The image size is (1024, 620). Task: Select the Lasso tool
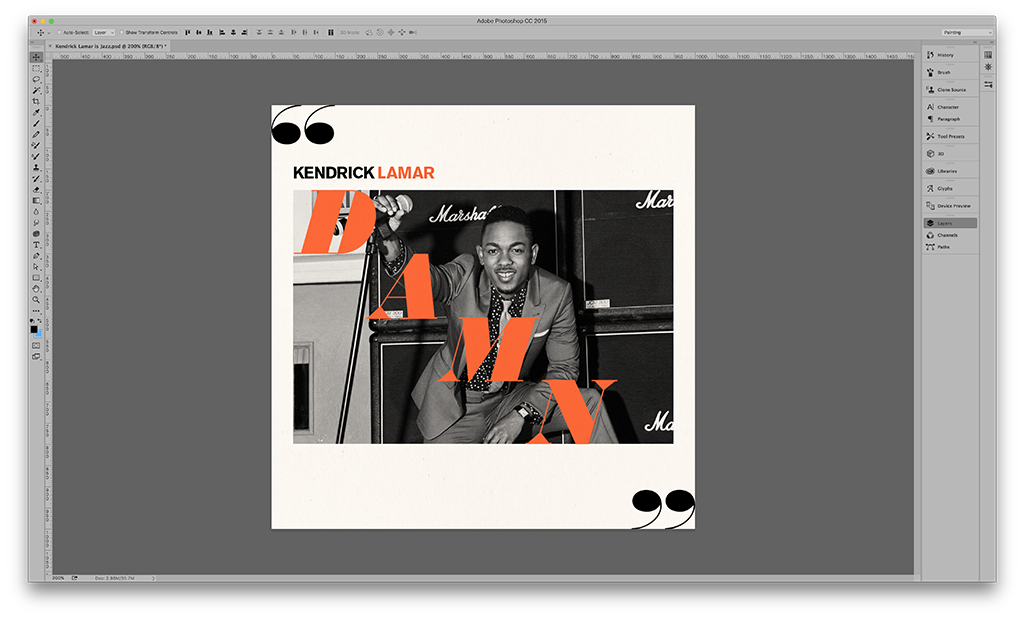(x=36, y=79)
